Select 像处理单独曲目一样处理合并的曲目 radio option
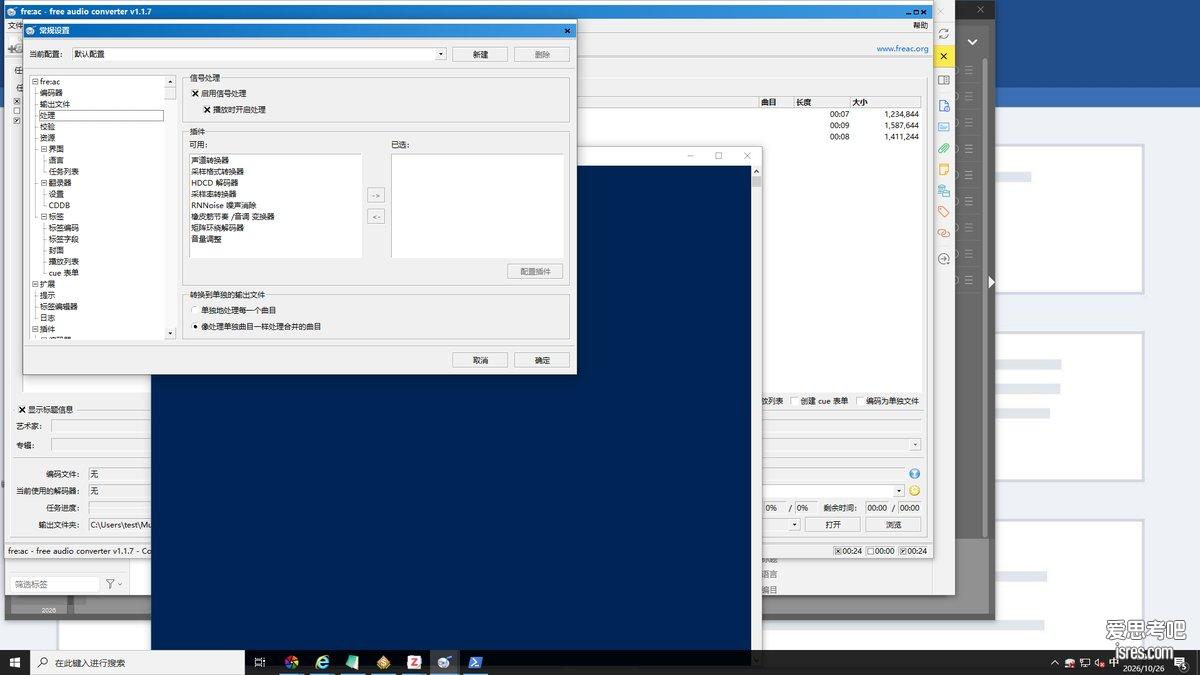The image size is (1200, 675). click(195, 327)
